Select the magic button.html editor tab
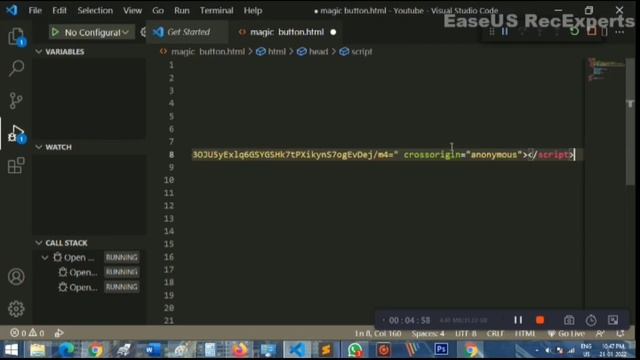This screenshot has height=360, width=640. [287, 32]
